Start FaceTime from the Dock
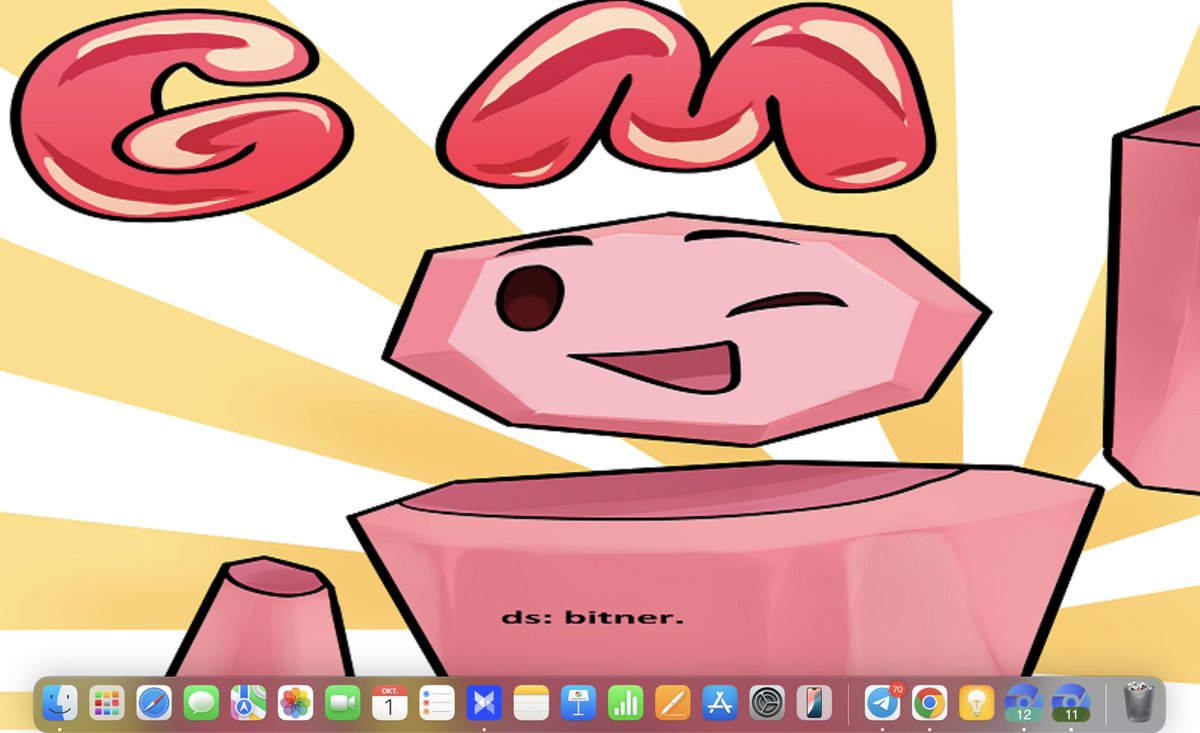Screen dimensions: 1200x733 pos(343,703)
